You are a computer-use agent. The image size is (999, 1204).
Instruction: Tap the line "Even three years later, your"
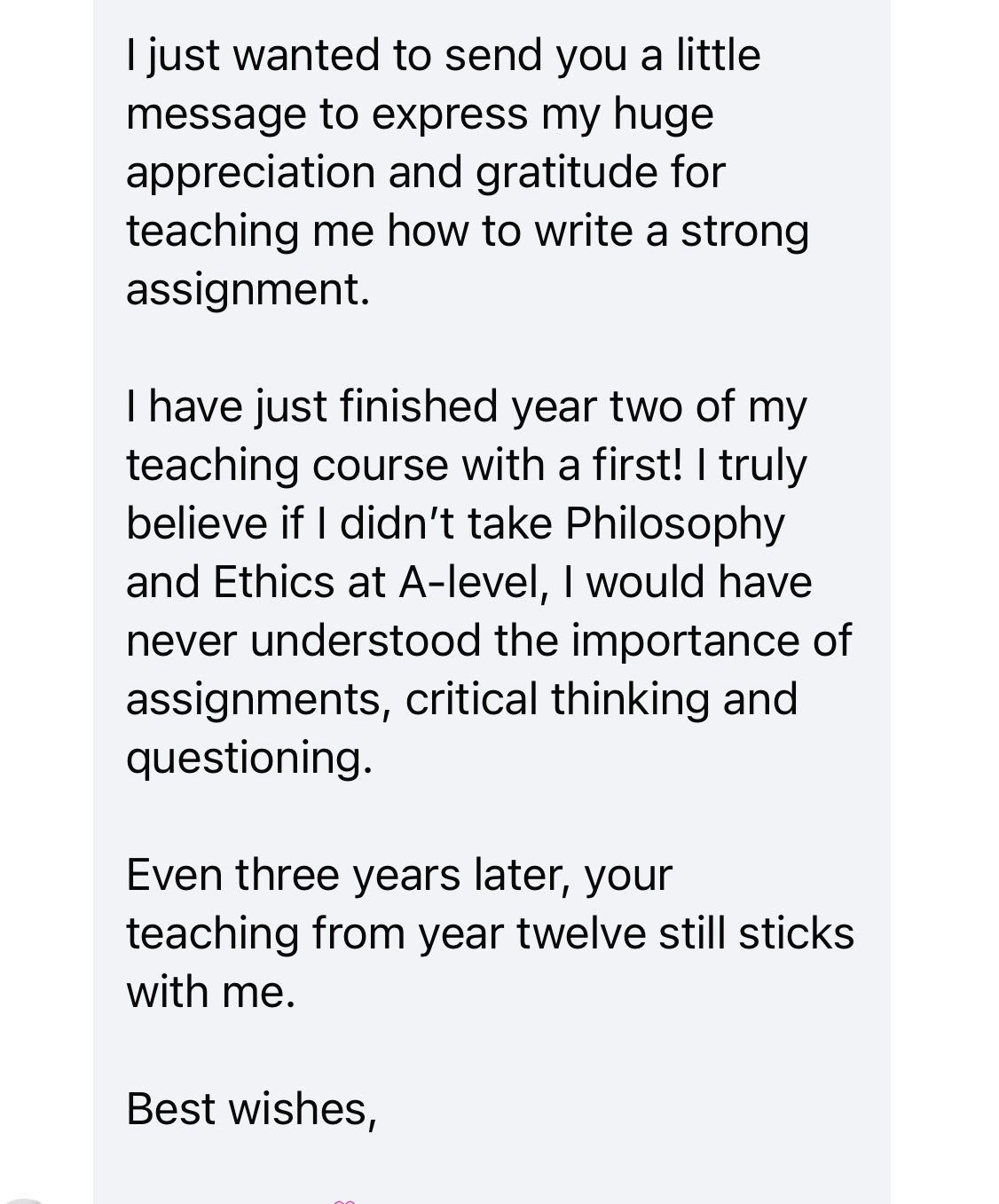pos(399,875)
